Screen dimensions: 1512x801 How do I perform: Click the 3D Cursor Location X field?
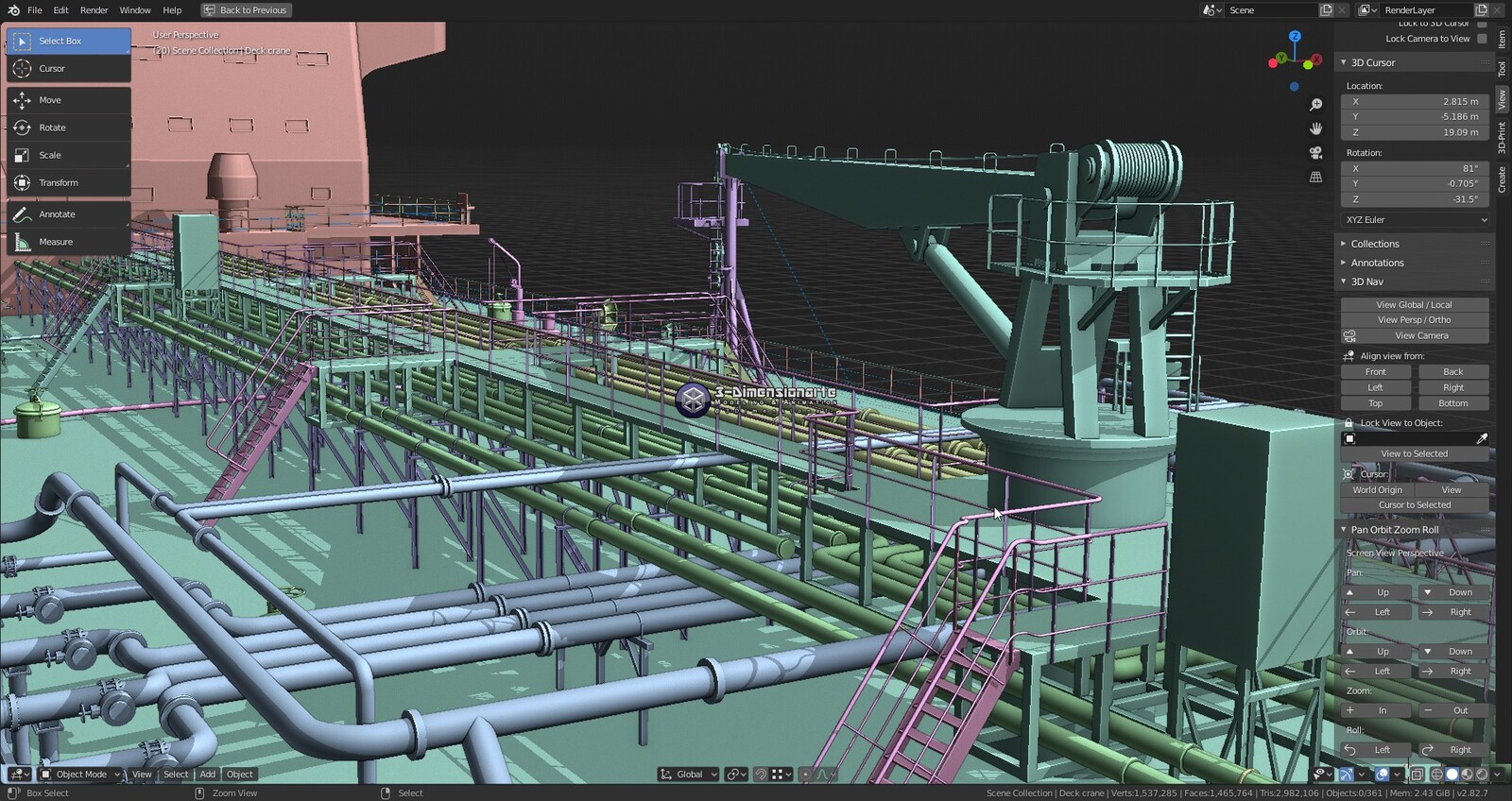[1415, 101]
